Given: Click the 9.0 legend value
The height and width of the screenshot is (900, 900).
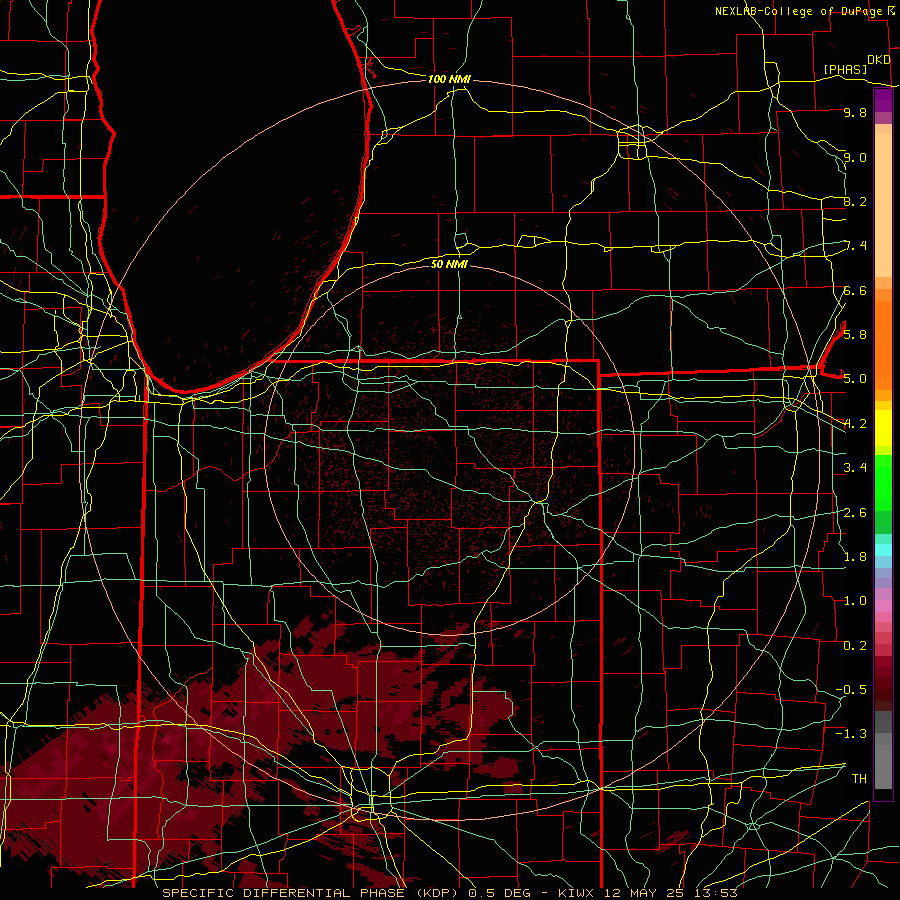Looking at the screenshot, I should pos(855,157).
